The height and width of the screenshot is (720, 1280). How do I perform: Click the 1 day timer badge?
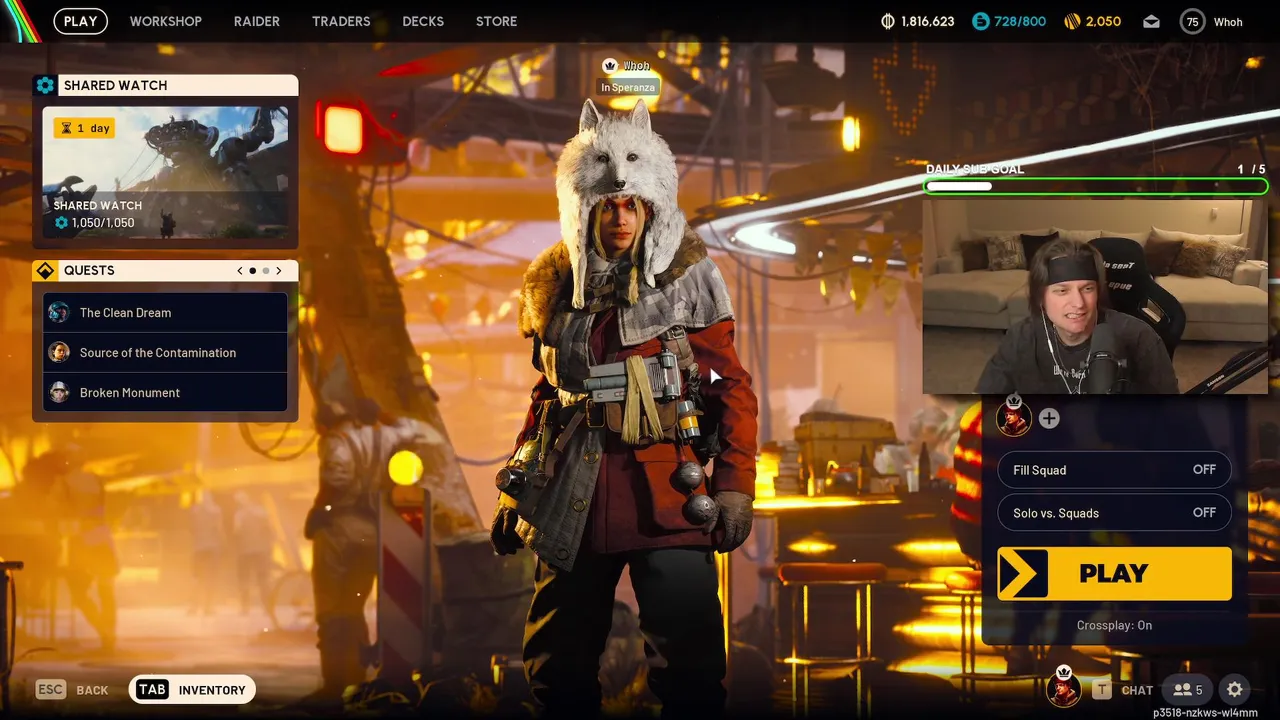point(84,128)
